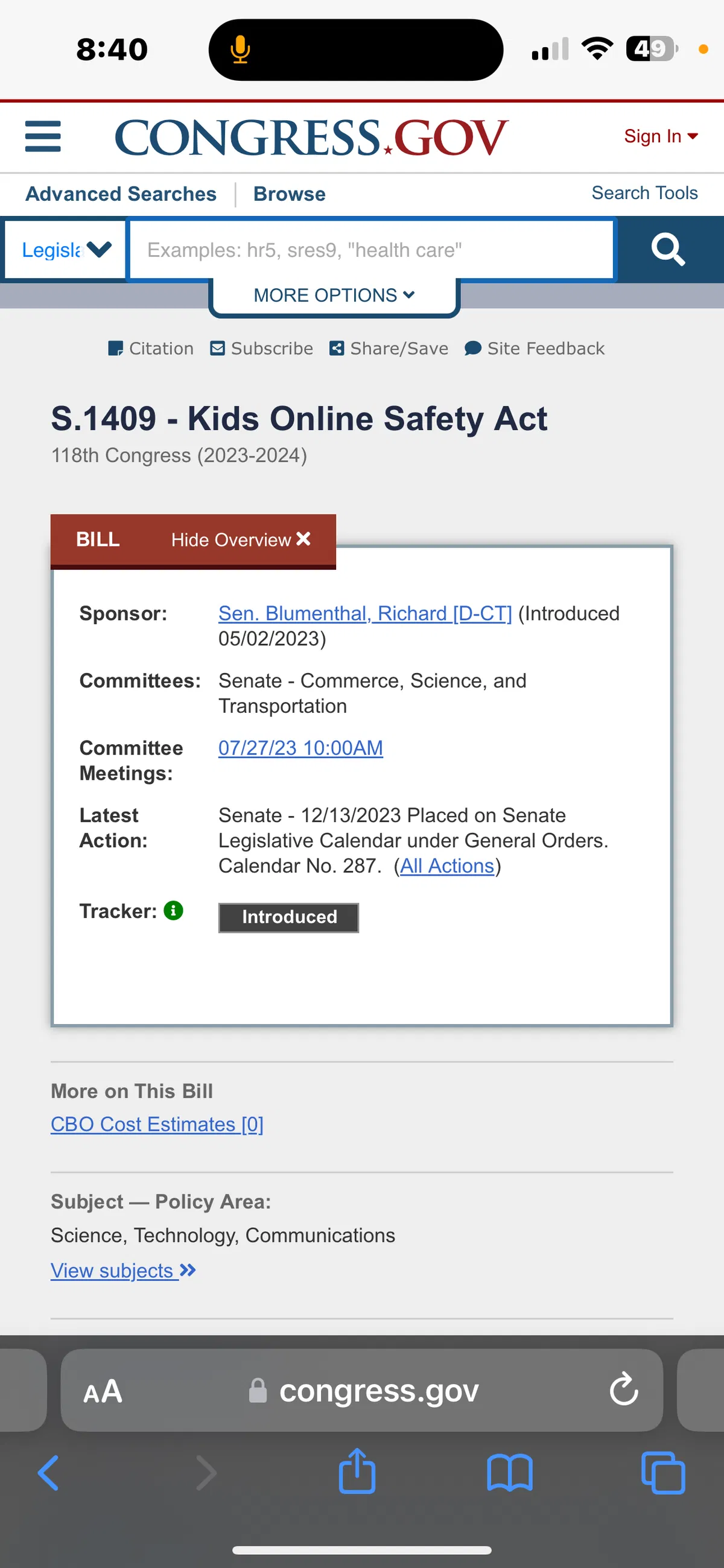The height and width of the screenshot is (1568, 724).
Task: Expand MORE OPTIONS under search bar
Action: 334,296
